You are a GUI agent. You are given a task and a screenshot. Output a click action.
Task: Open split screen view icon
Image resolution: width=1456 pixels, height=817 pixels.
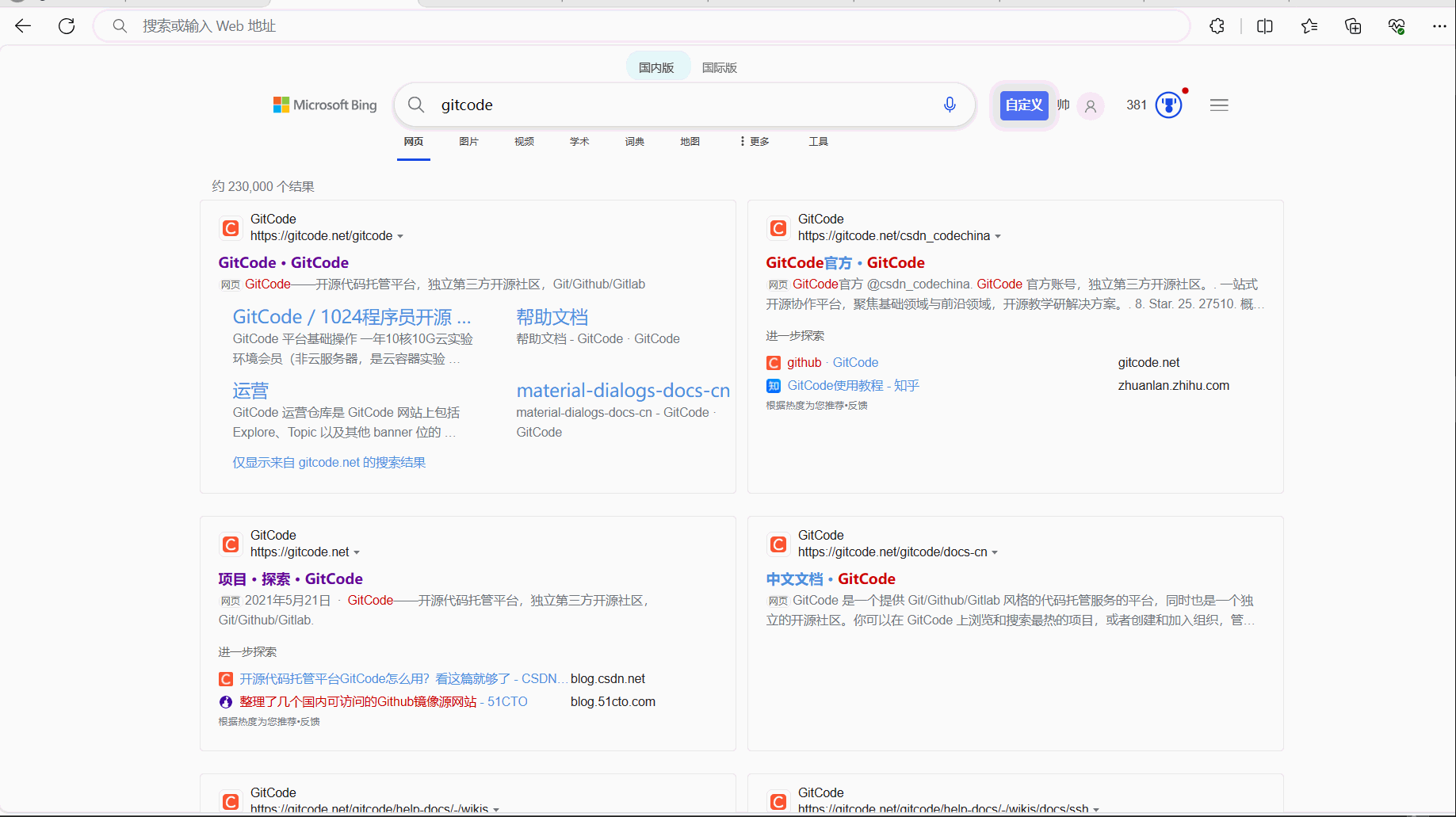pyautogui.click(x=1265, y=26)
